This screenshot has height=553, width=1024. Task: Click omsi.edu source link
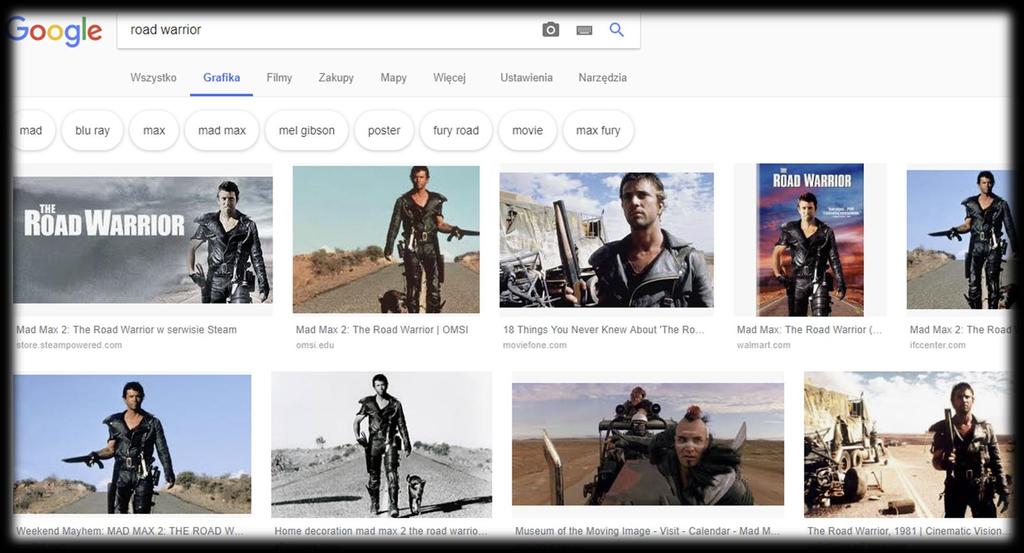[x=315, y=345]
